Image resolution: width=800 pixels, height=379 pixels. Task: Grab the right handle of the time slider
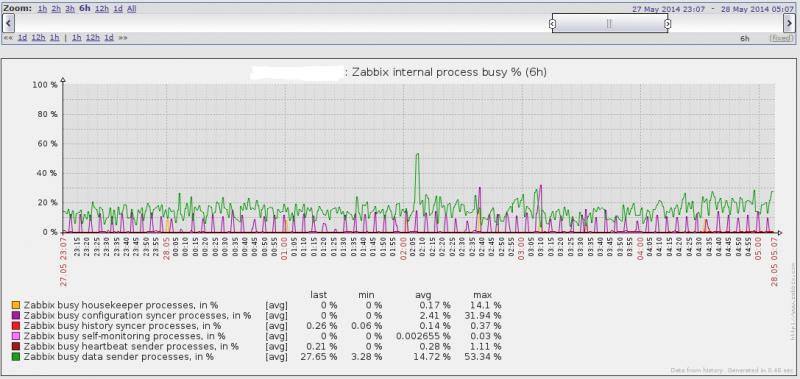click(x=668, y=23)
